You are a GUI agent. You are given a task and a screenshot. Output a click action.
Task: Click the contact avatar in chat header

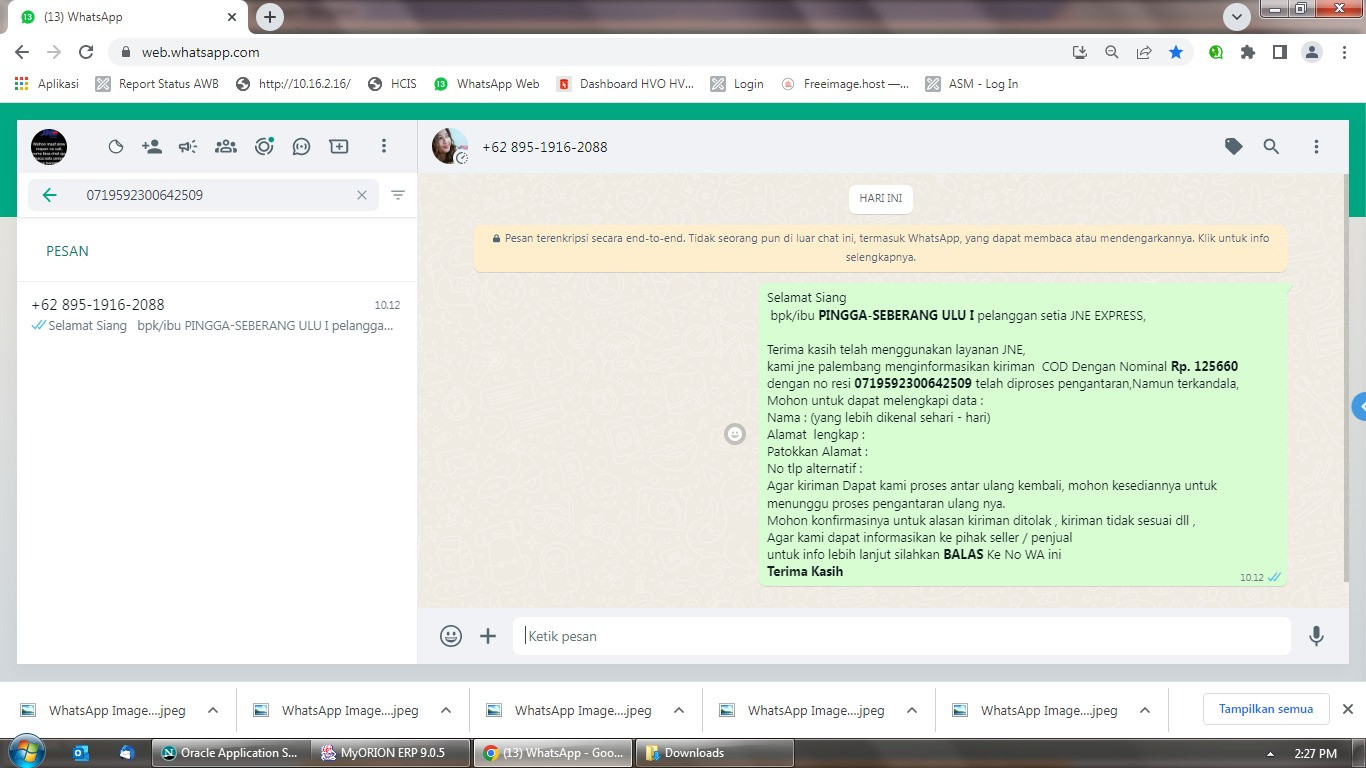(x=450, y=147)
